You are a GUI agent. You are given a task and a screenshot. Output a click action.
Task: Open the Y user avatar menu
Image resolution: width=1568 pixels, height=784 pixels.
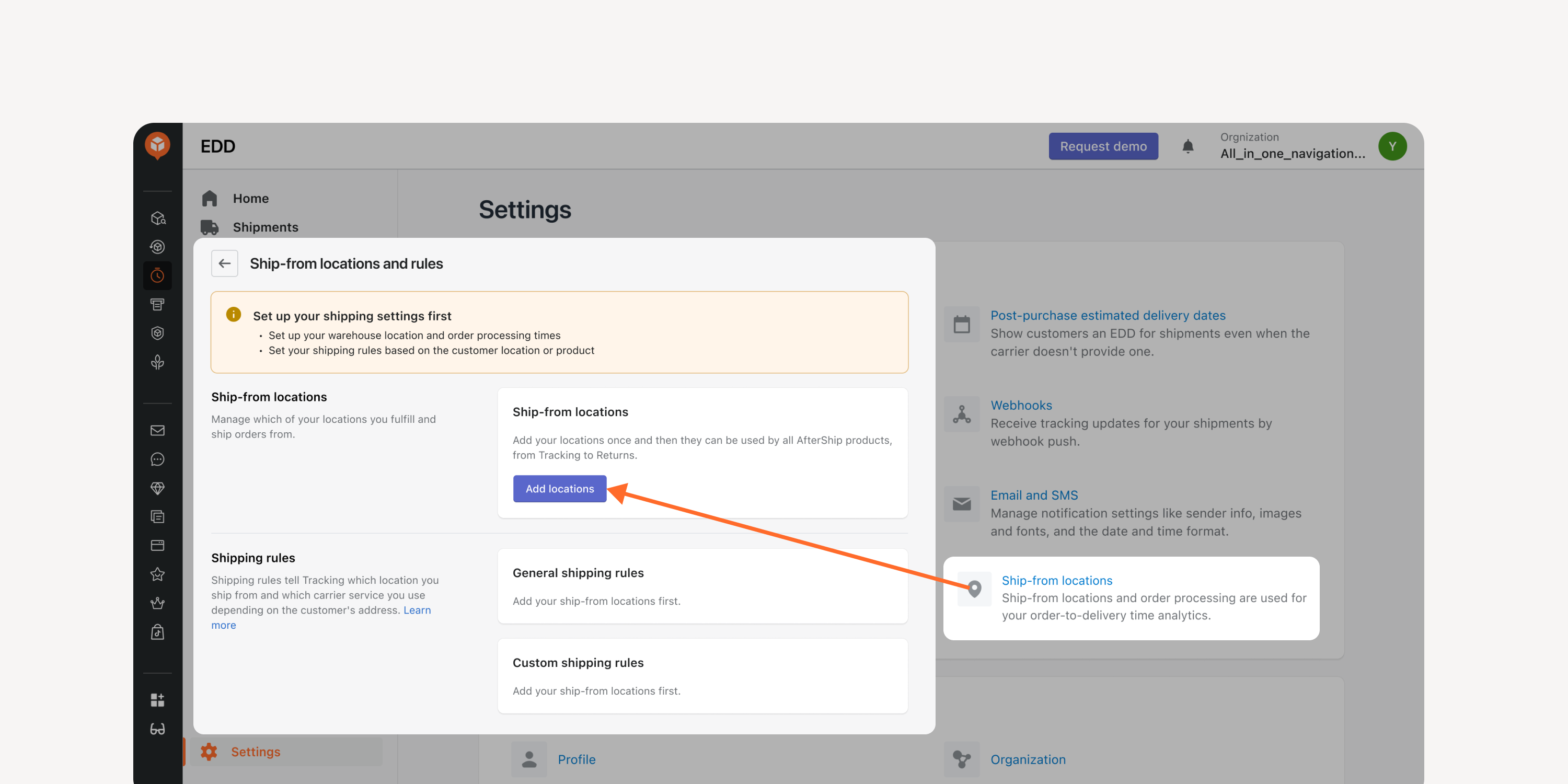pyautogui.click(x=1392, y=146)
